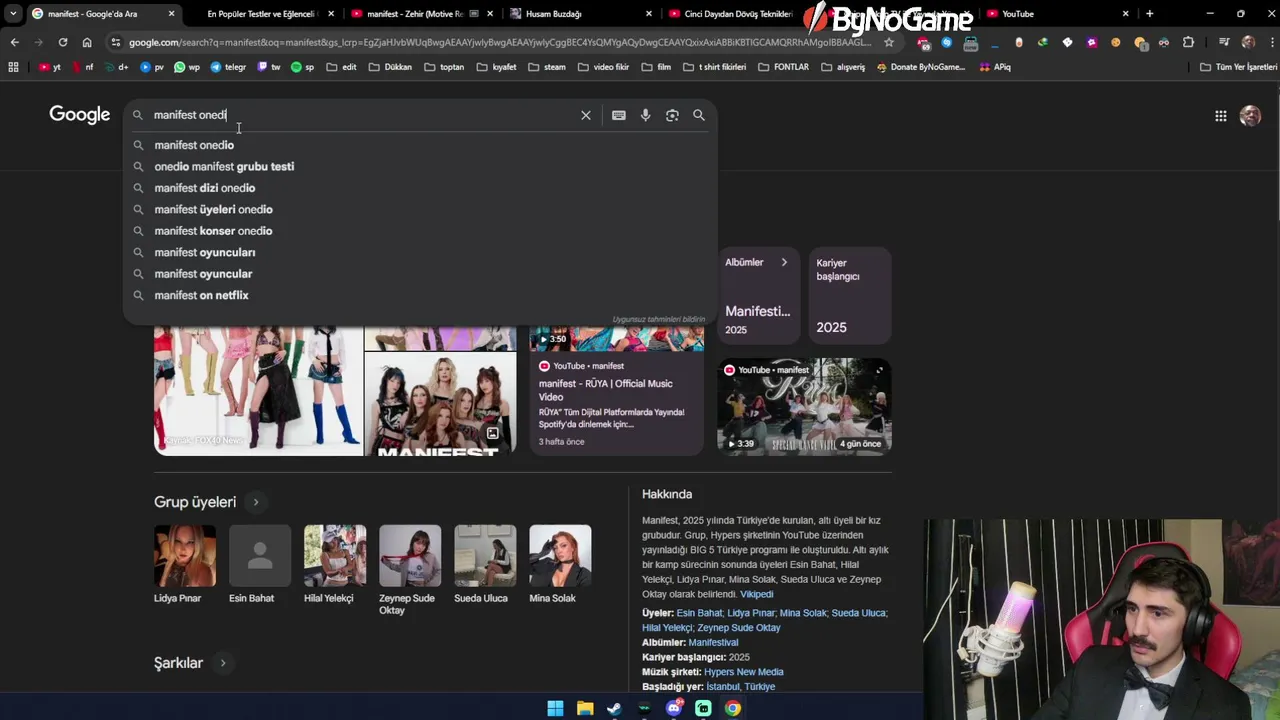This screenshot has width=1280, height=720.
Task: Open the telegr bookmark
Action: coord(228,67)
